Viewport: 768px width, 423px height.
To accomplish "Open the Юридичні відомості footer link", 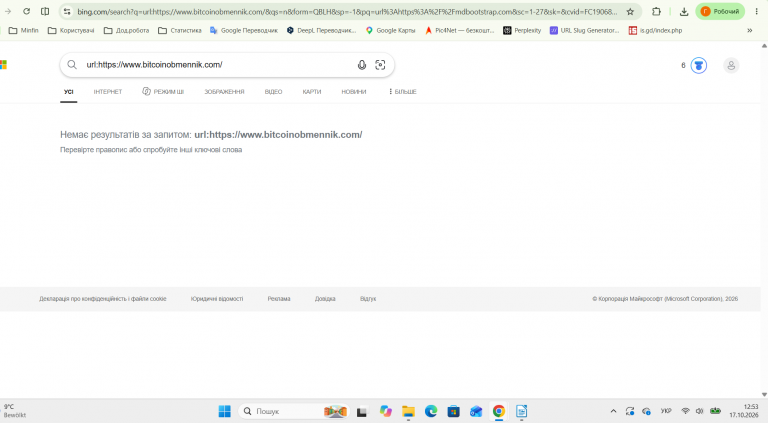I will pyautogui.click(x=217, y=299).
